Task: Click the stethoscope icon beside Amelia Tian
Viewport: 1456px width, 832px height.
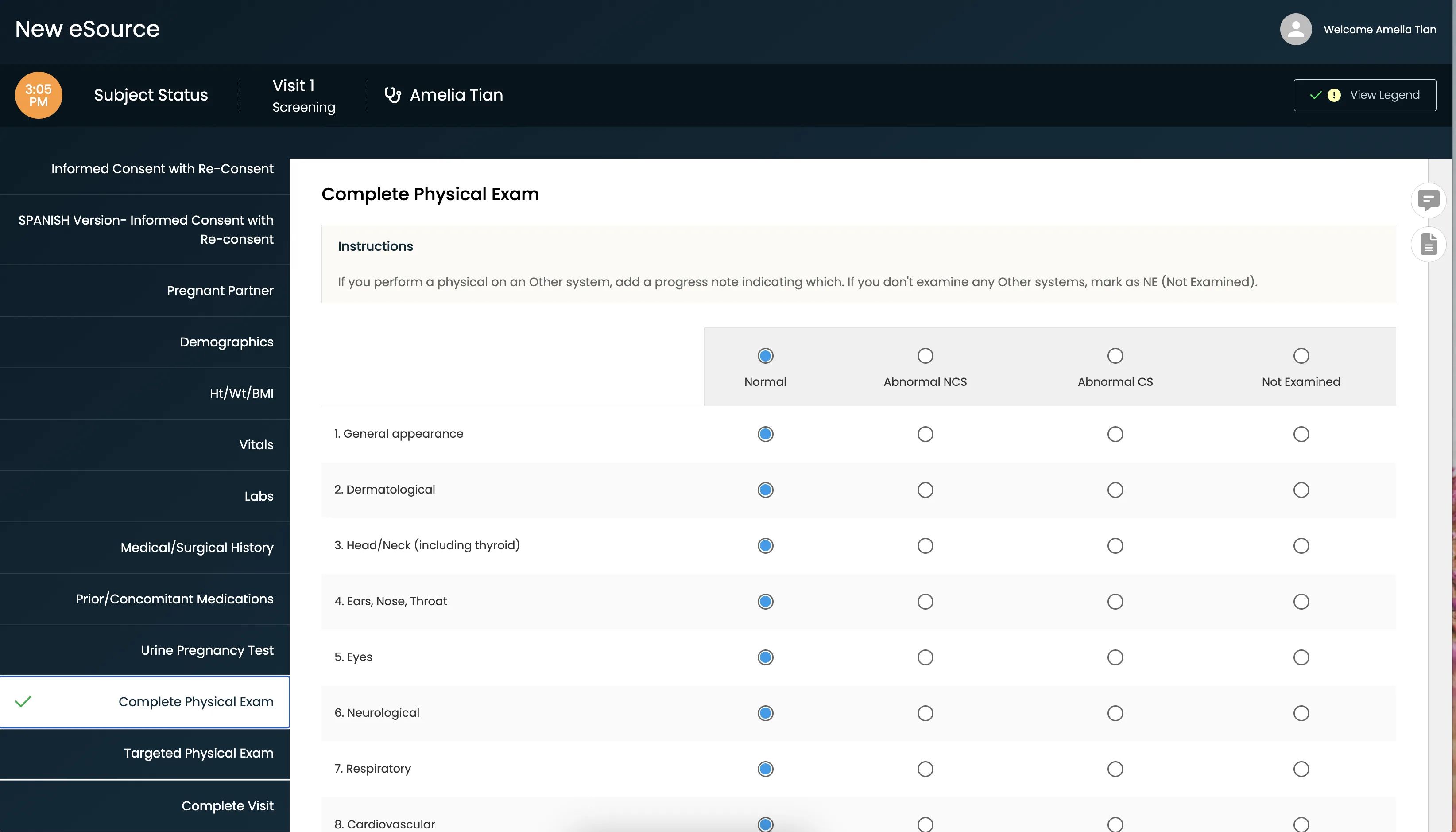Action: coord(392,95)
